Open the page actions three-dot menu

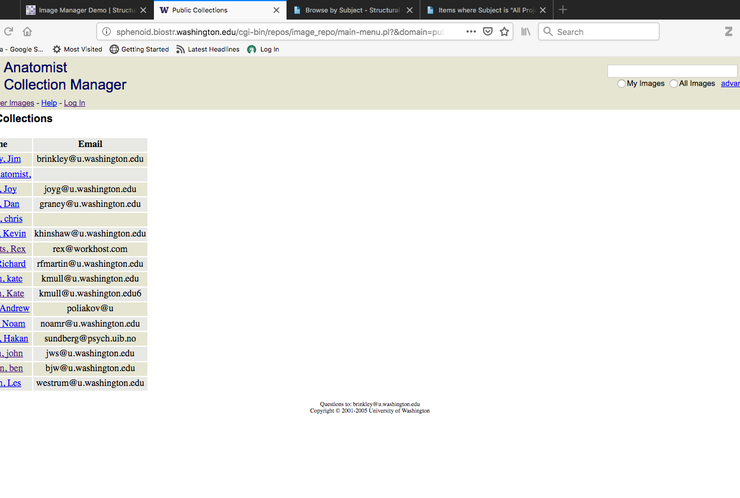[x=471, y=32]
